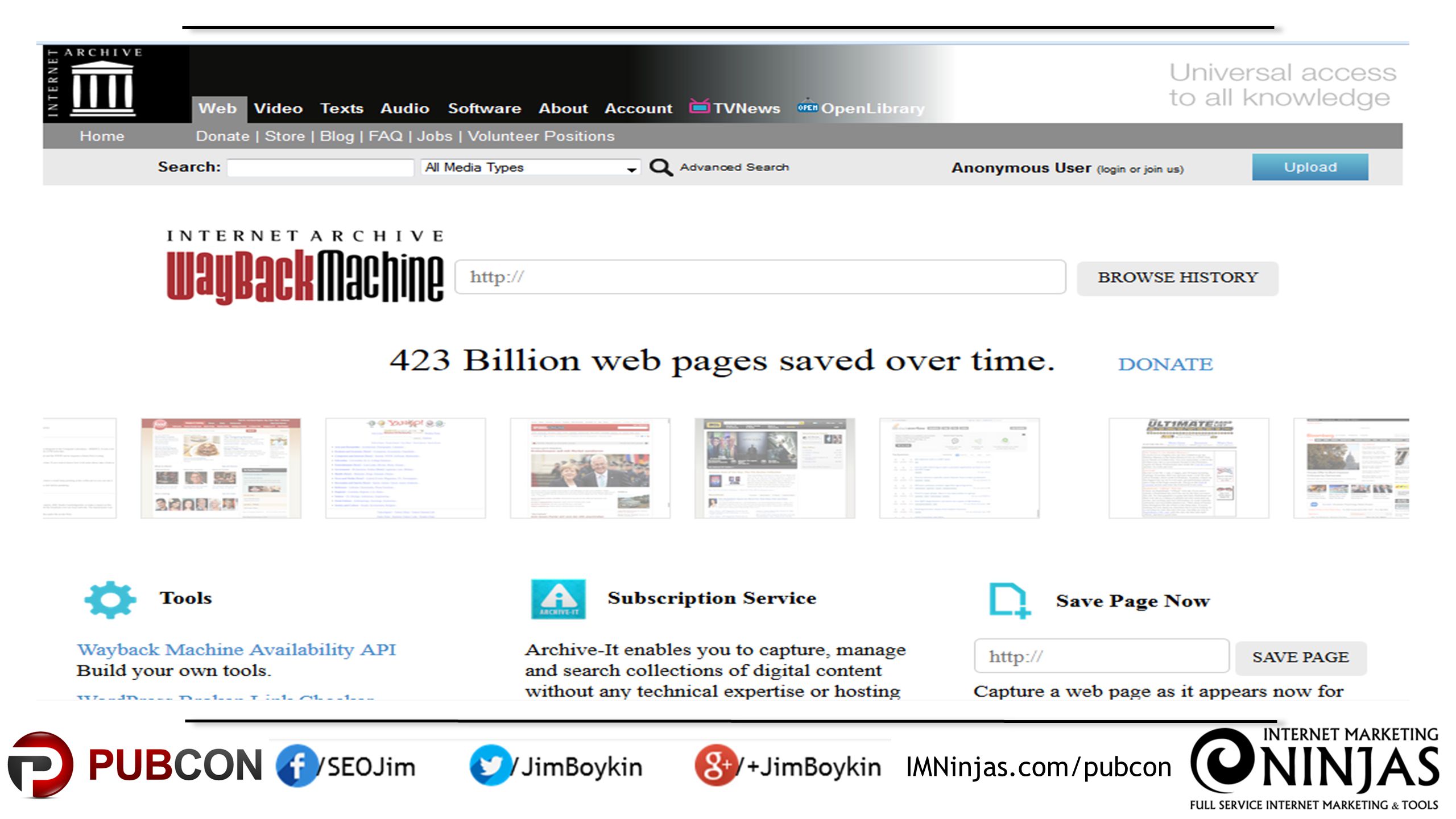This screenshot has width=1456, height=819.
Task: Open the Account tab
Action: pos(638,108)
